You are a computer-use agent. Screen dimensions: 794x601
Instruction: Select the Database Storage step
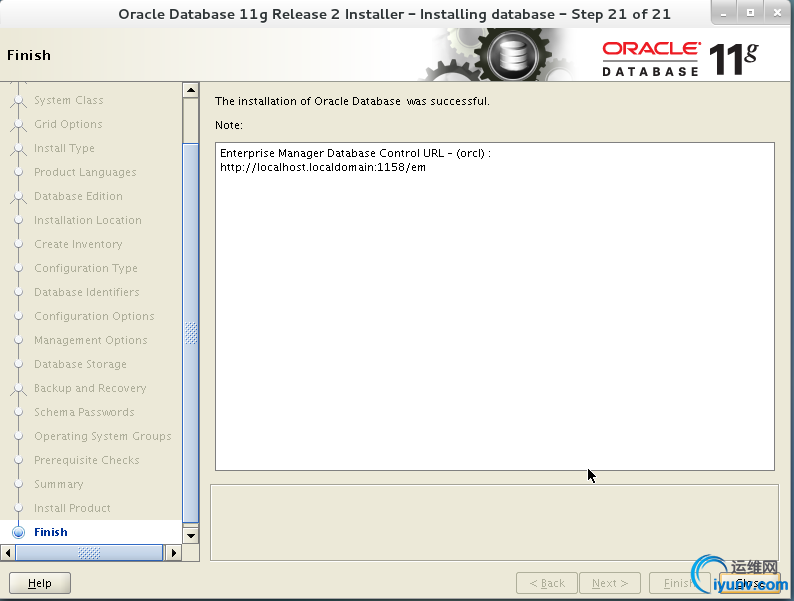(81, 364)
